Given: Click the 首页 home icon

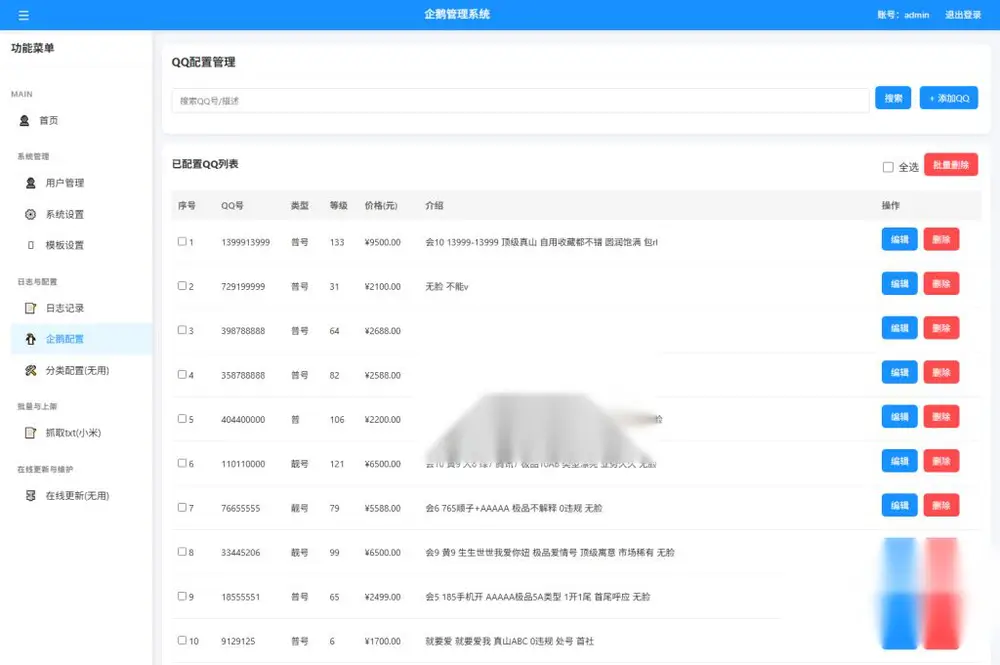Looking at the screenshot, I should (x=24, y=121).
